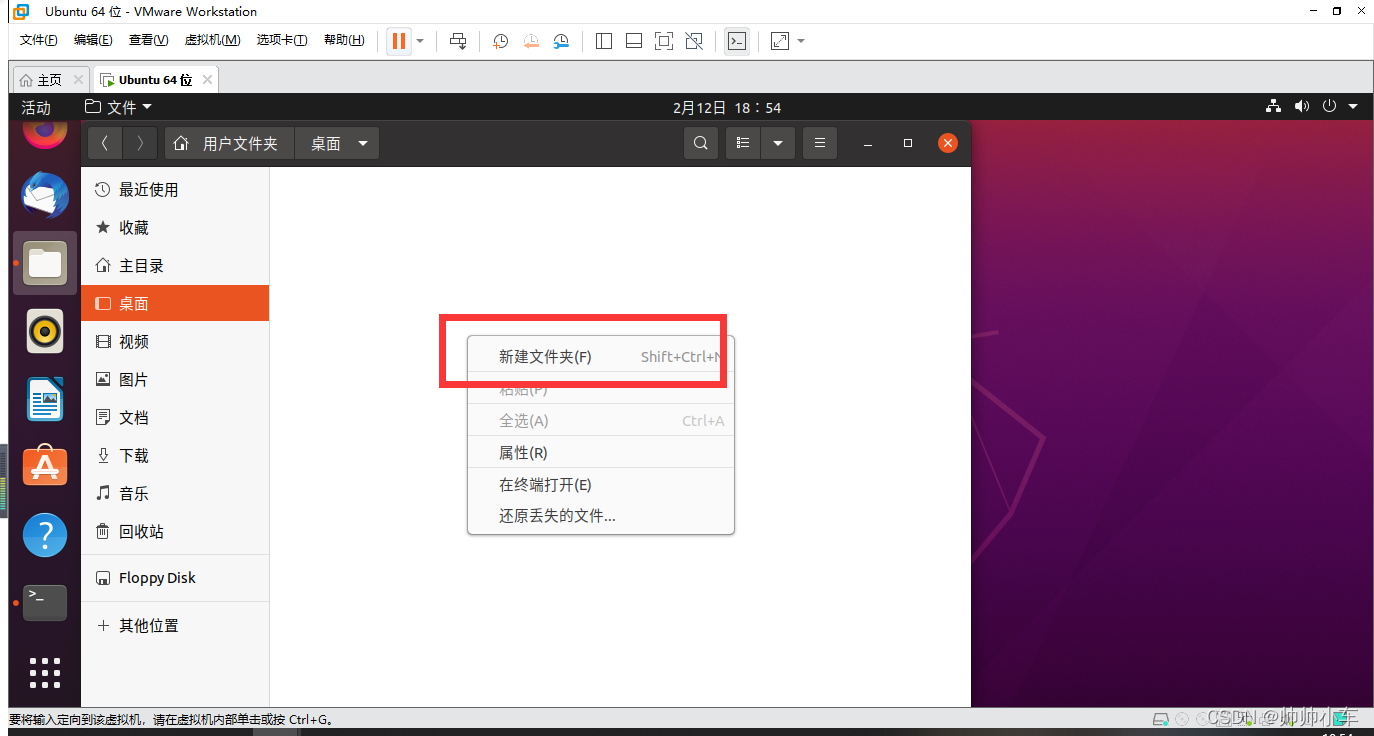Screen dimensions: 1374x736
Task: Open the VMware 编辑(E) menu
Action: coord(93,40)
